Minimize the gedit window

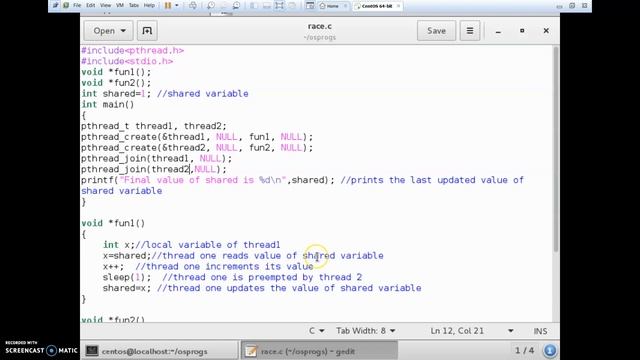pos(498,31)
